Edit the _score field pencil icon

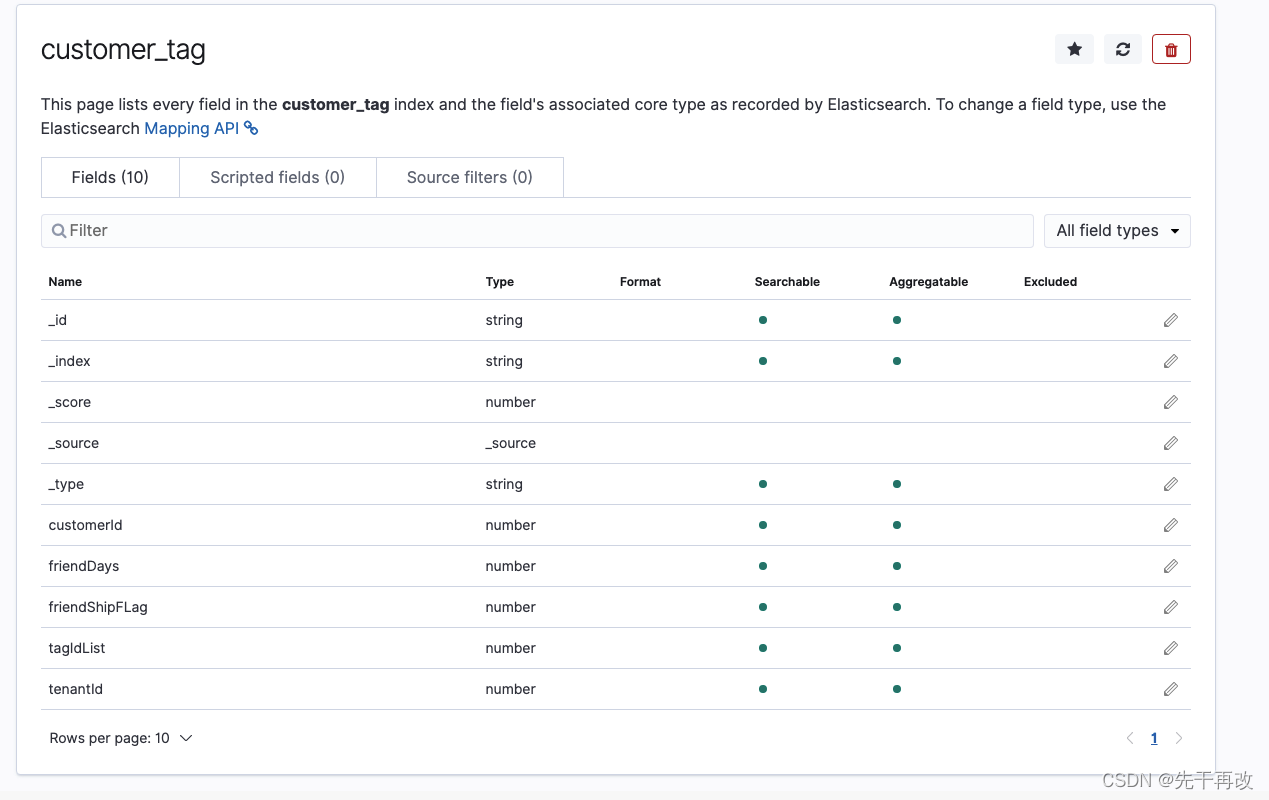(x=1170, y=402)
